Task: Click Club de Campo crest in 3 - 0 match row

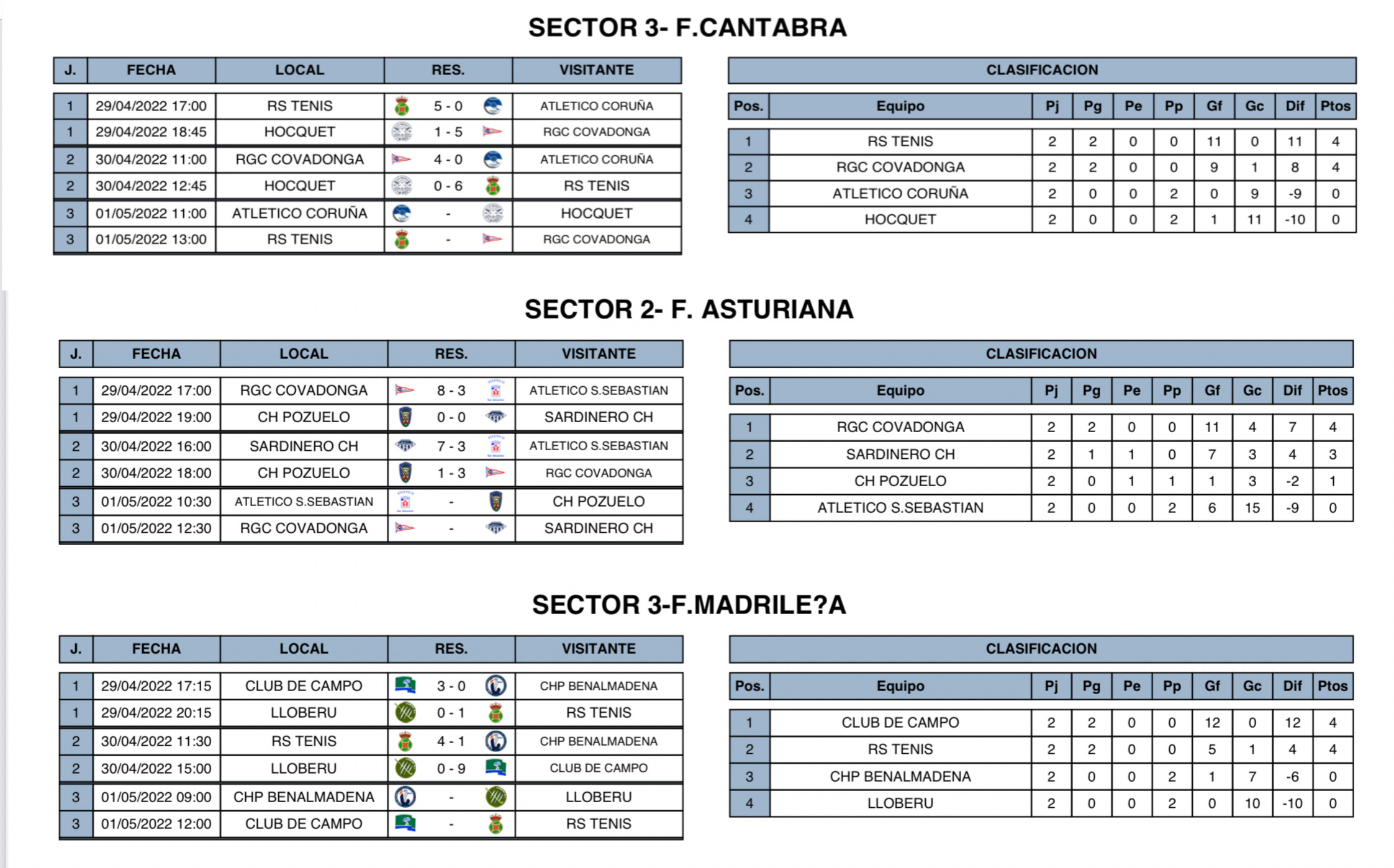Action: pos(405,686)
